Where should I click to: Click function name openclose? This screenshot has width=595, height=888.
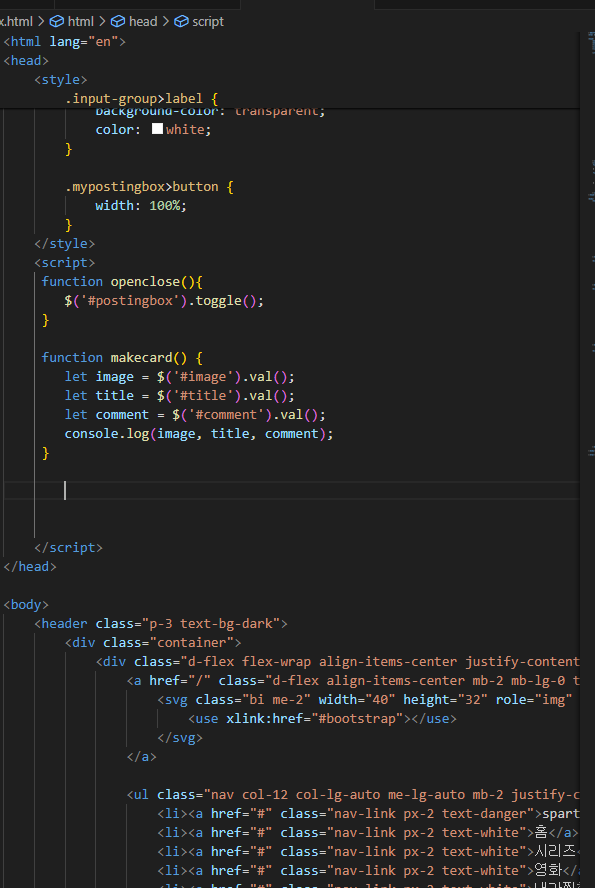click(x=145, y=281)
